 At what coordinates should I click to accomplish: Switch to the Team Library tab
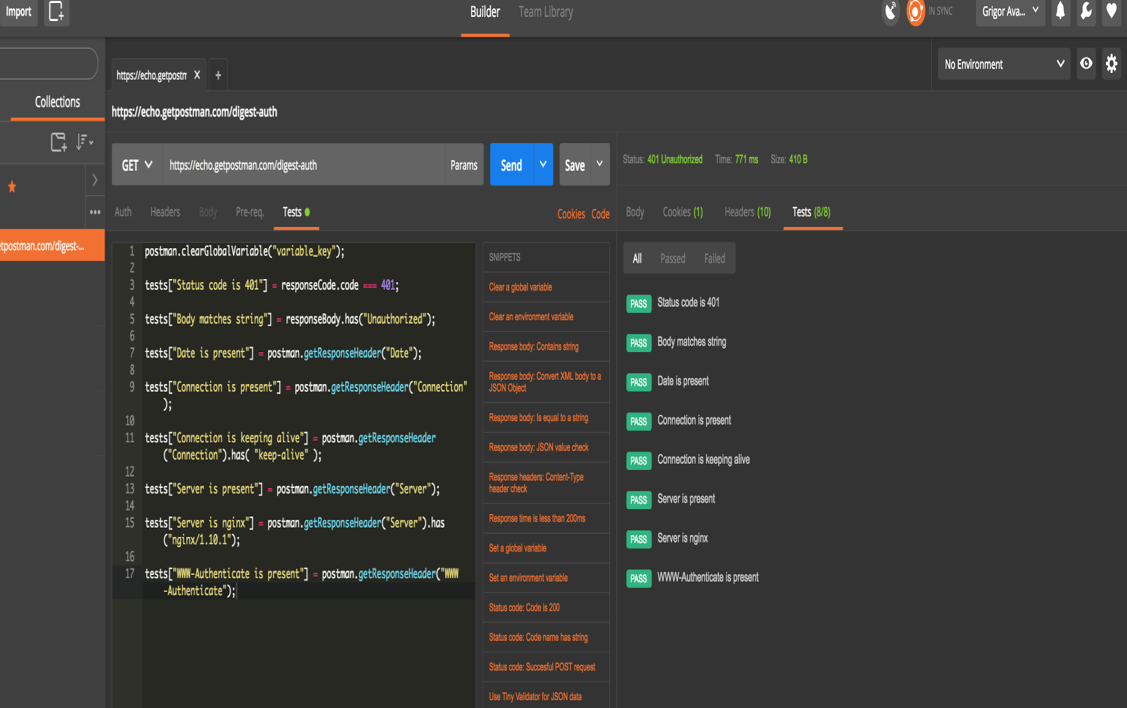[546, 12]
